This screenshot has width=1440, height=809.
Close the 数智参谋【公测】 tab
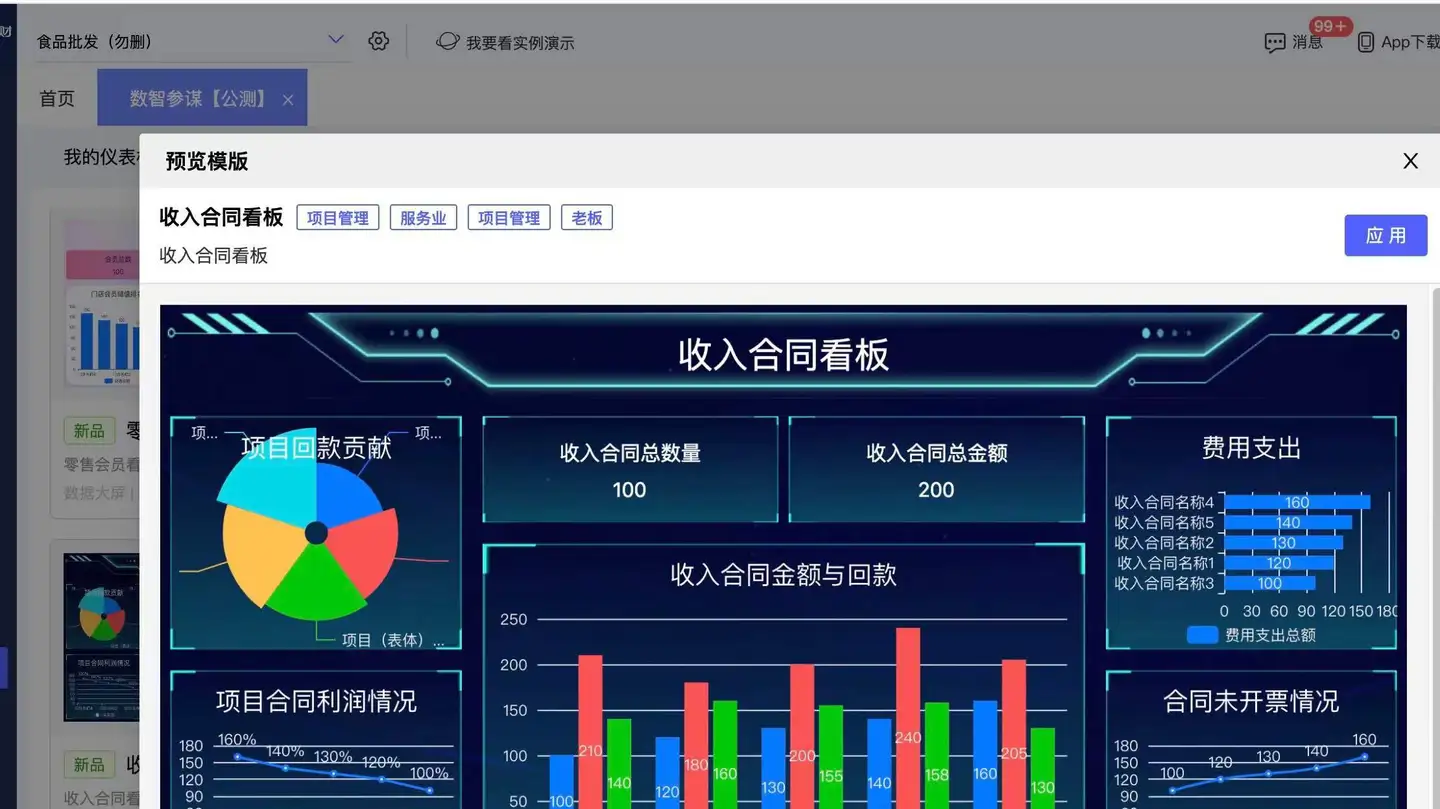[288, 100]
